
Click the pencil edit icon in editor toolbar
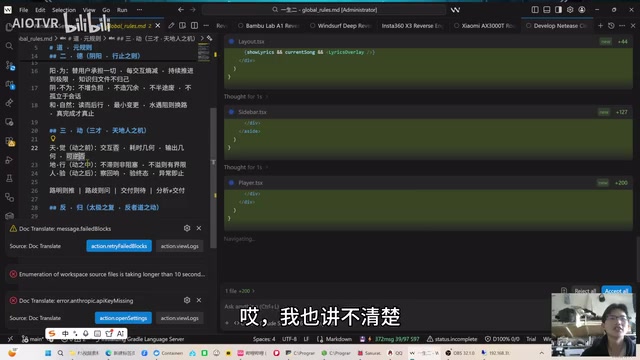171,26
